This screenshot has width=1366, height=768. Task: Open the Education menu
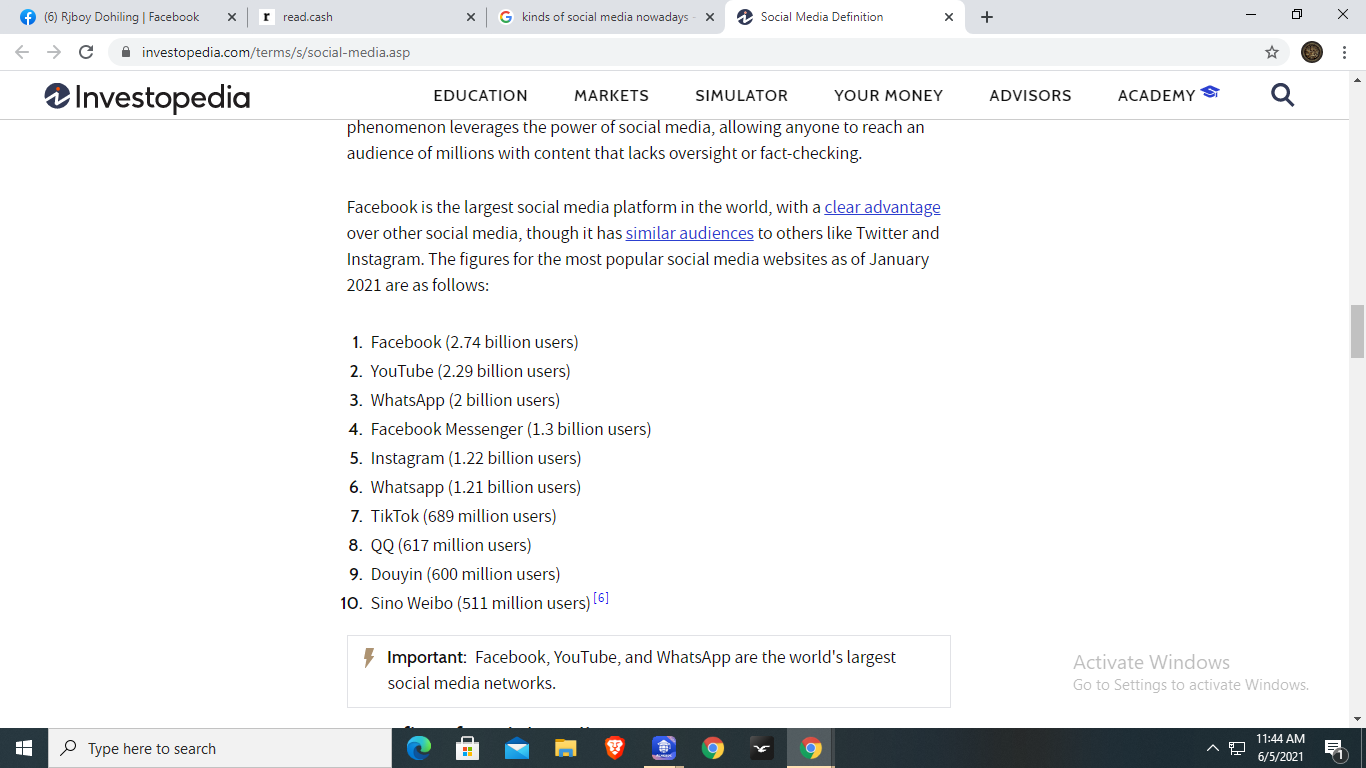coord(480,96)
